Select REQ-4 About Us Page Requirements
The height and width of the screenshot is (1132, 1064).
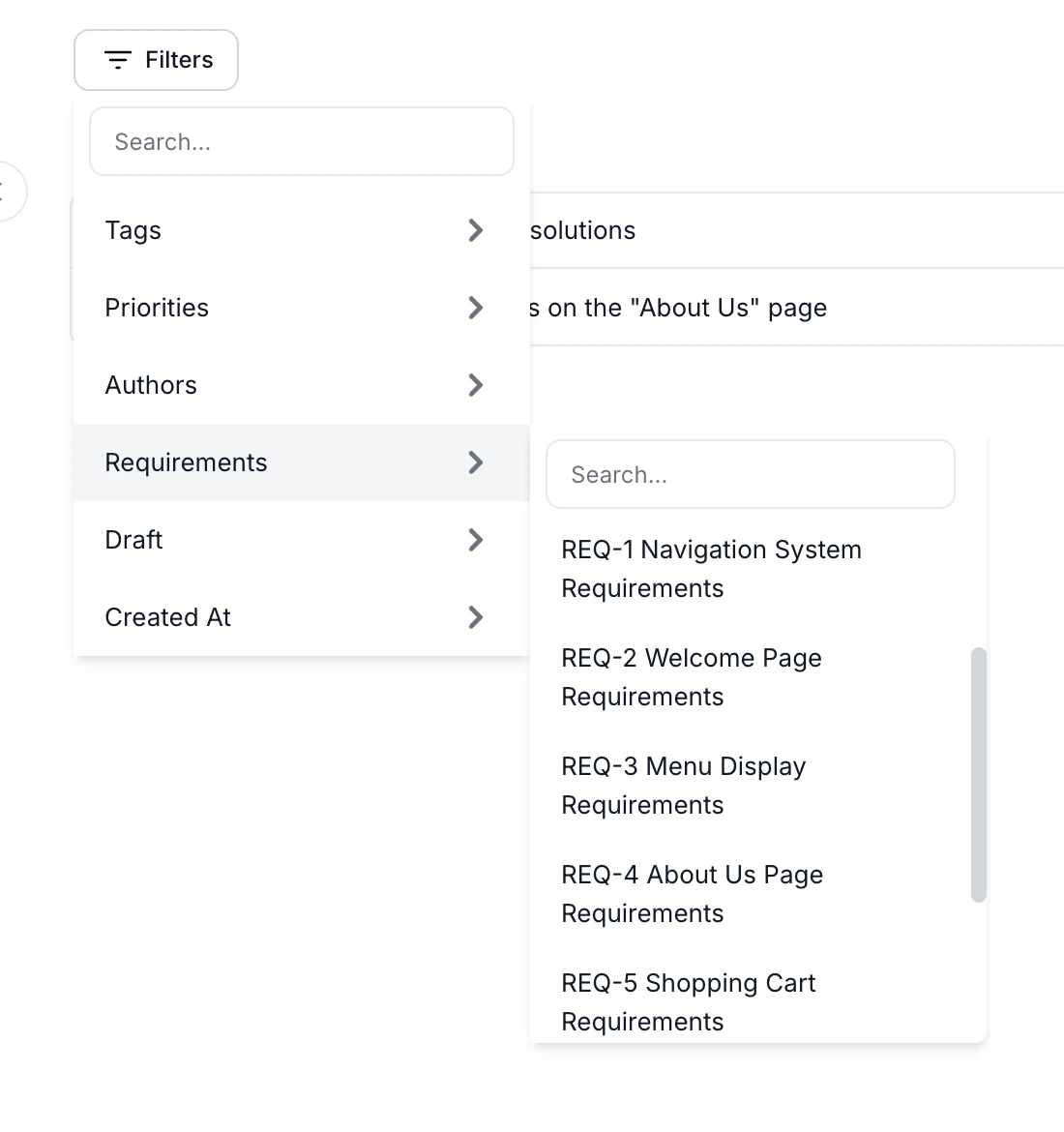[751, 894]
